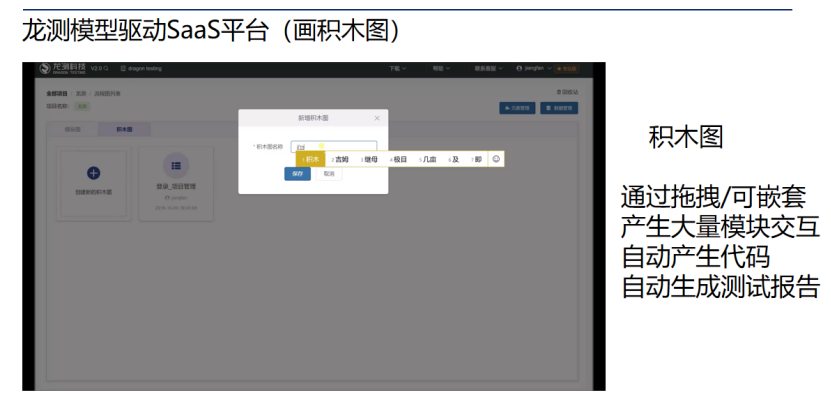Switch to the 模块图 tab

pos(73,129)
